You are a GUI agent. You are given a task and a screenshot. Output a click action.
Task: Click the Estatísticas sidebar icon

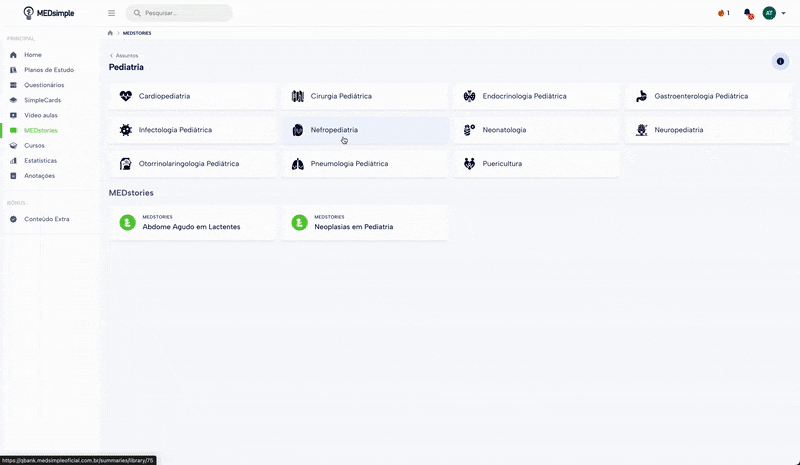(x=13, y=161)
